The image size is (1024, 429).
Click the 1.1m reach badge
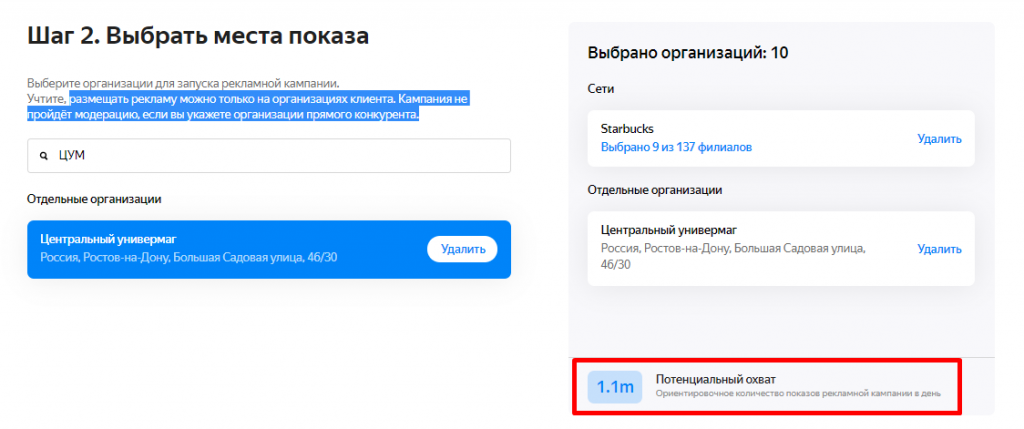click(615, 387)
